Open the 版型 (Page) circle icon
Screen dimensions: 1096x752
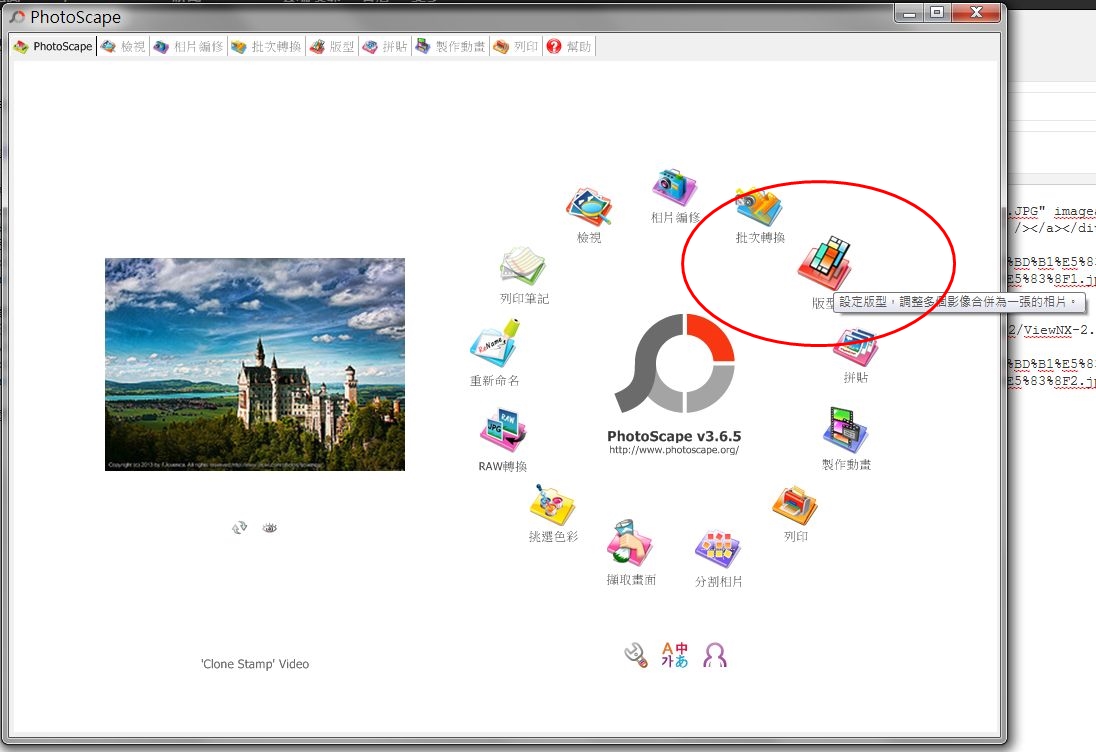pyautogui.click(x=824, y=263)
